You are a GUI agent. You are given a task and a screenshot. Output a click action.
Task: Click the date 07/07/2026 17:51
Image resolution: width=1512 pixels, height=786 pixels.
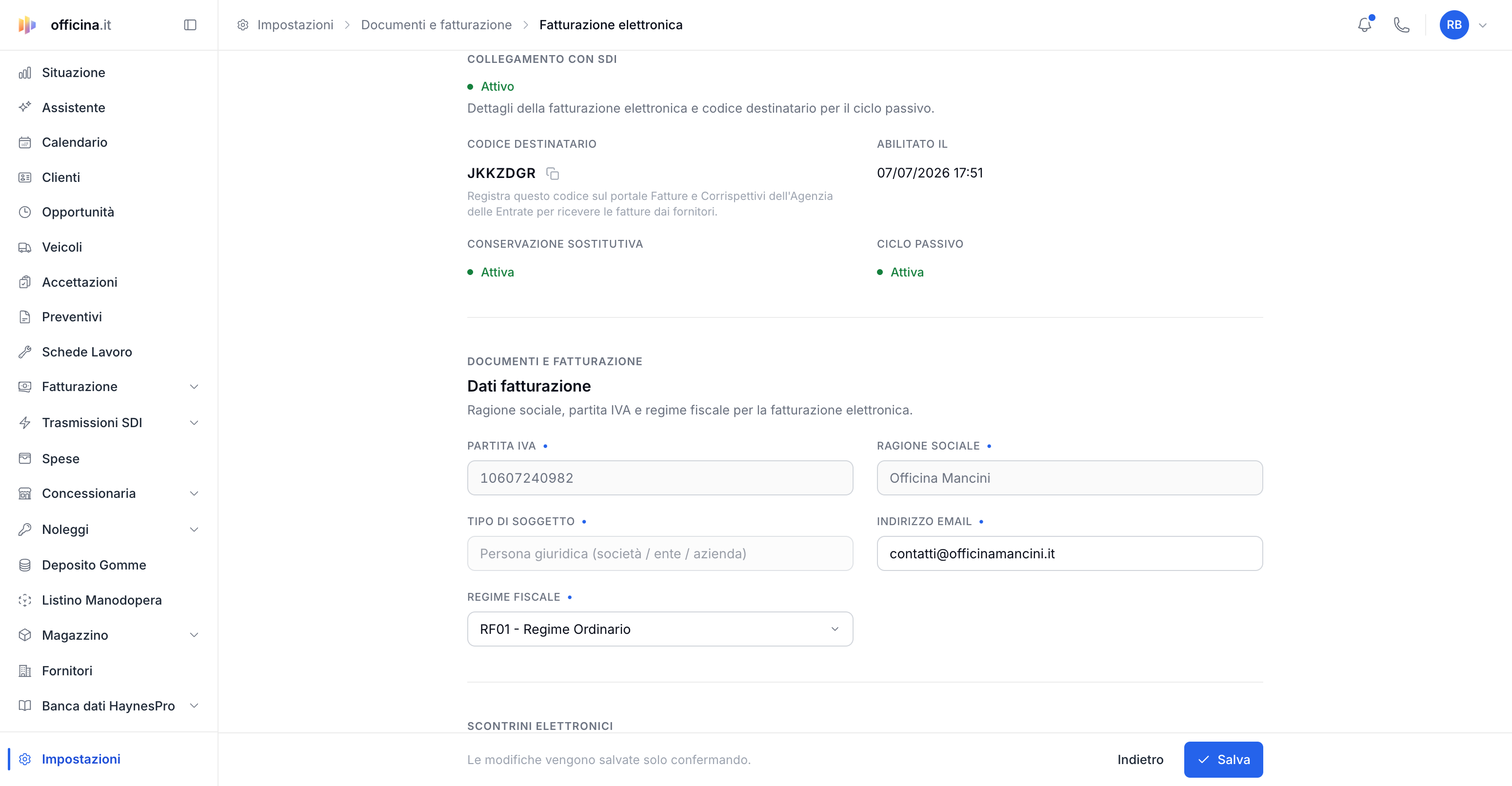pyautogui.click(x=930, y=173)
